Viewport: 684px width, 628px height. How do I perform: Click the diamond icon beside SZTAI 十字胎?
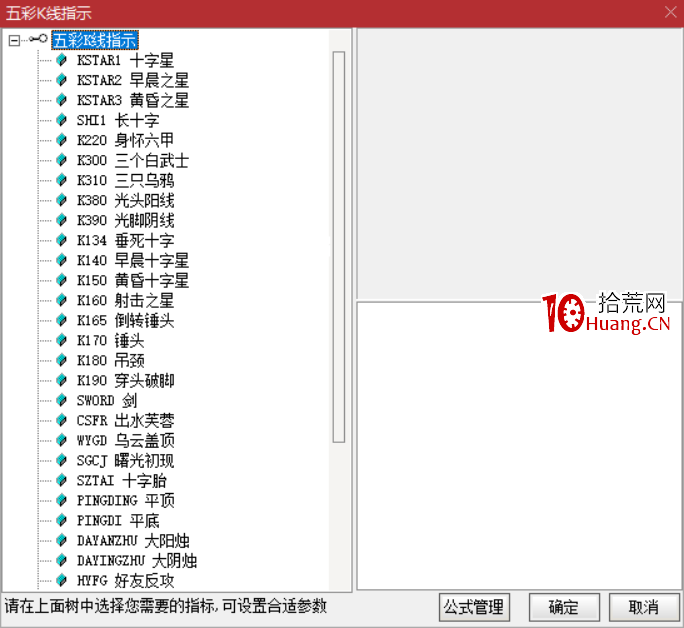(62, 481)
